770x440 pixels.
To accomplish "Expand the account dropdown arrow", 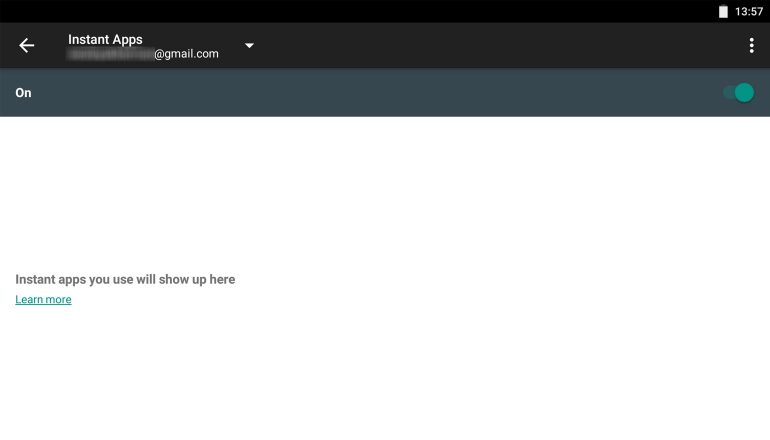I will pyautogui.click(x=249, y=45).
